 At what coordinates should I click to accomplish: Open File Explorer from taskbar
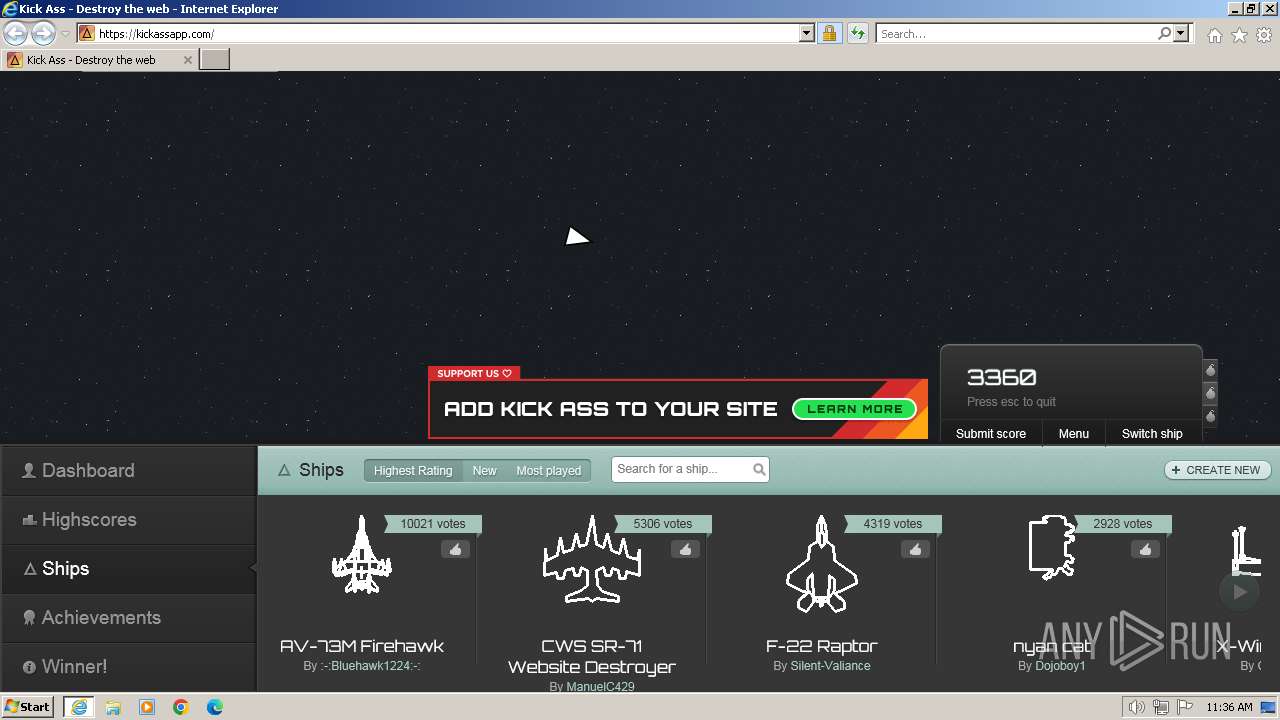click(x=113, y=707)
